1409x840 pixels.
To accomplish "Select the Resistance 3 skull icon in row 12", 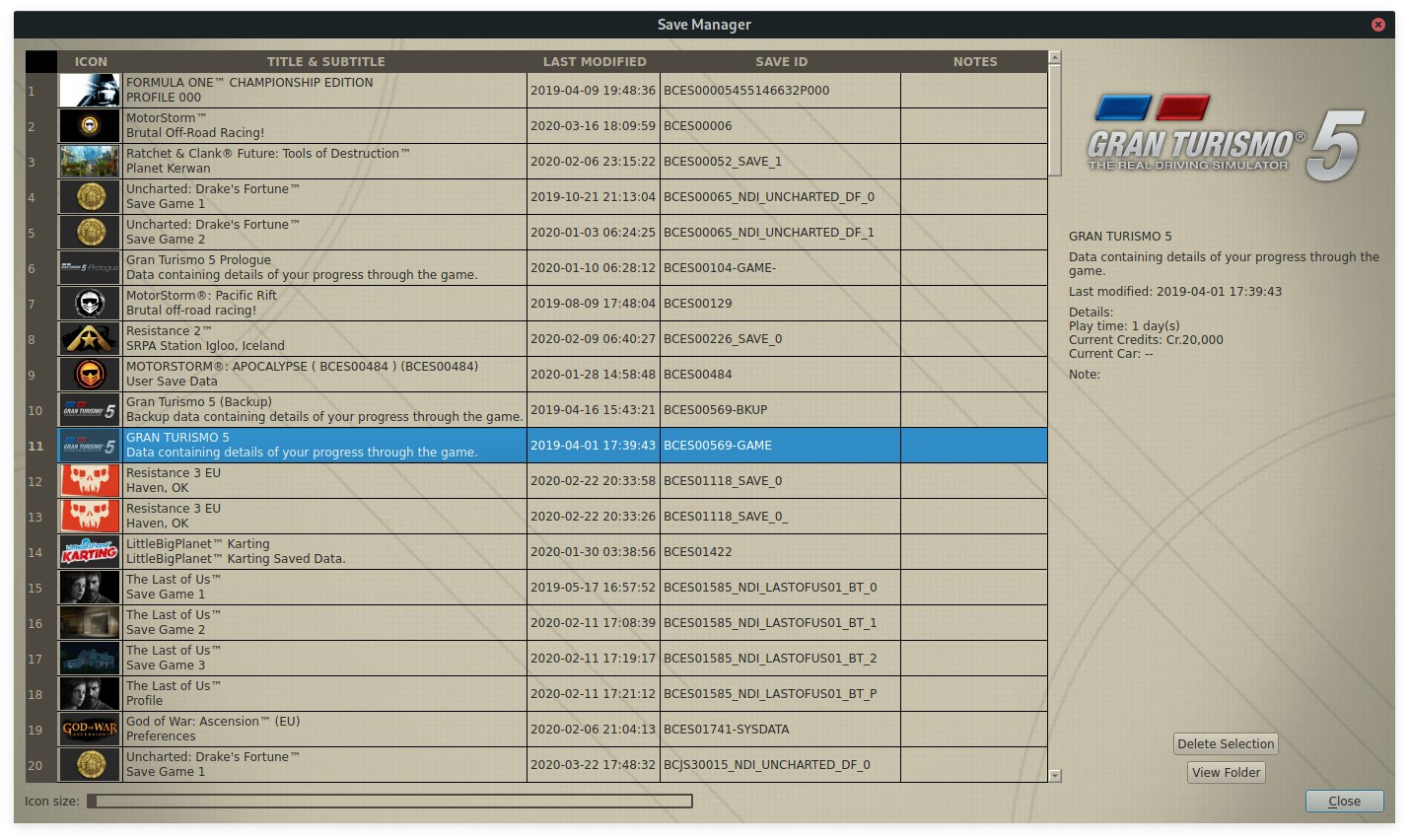I will pos(90,481).
